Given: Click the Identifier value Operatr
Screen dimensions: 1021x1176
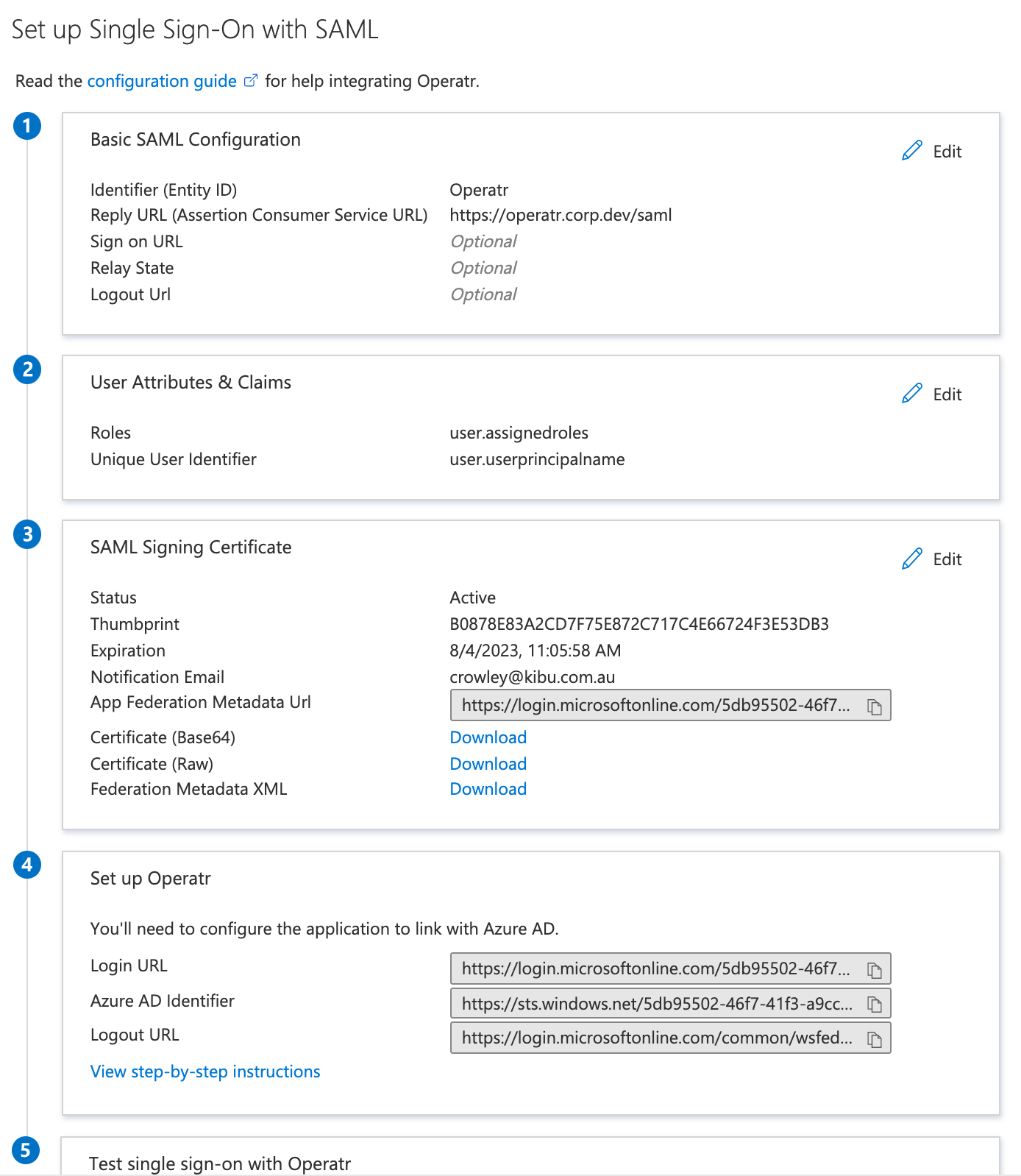Looking at the screenshot, I should (x=480, y=190).
